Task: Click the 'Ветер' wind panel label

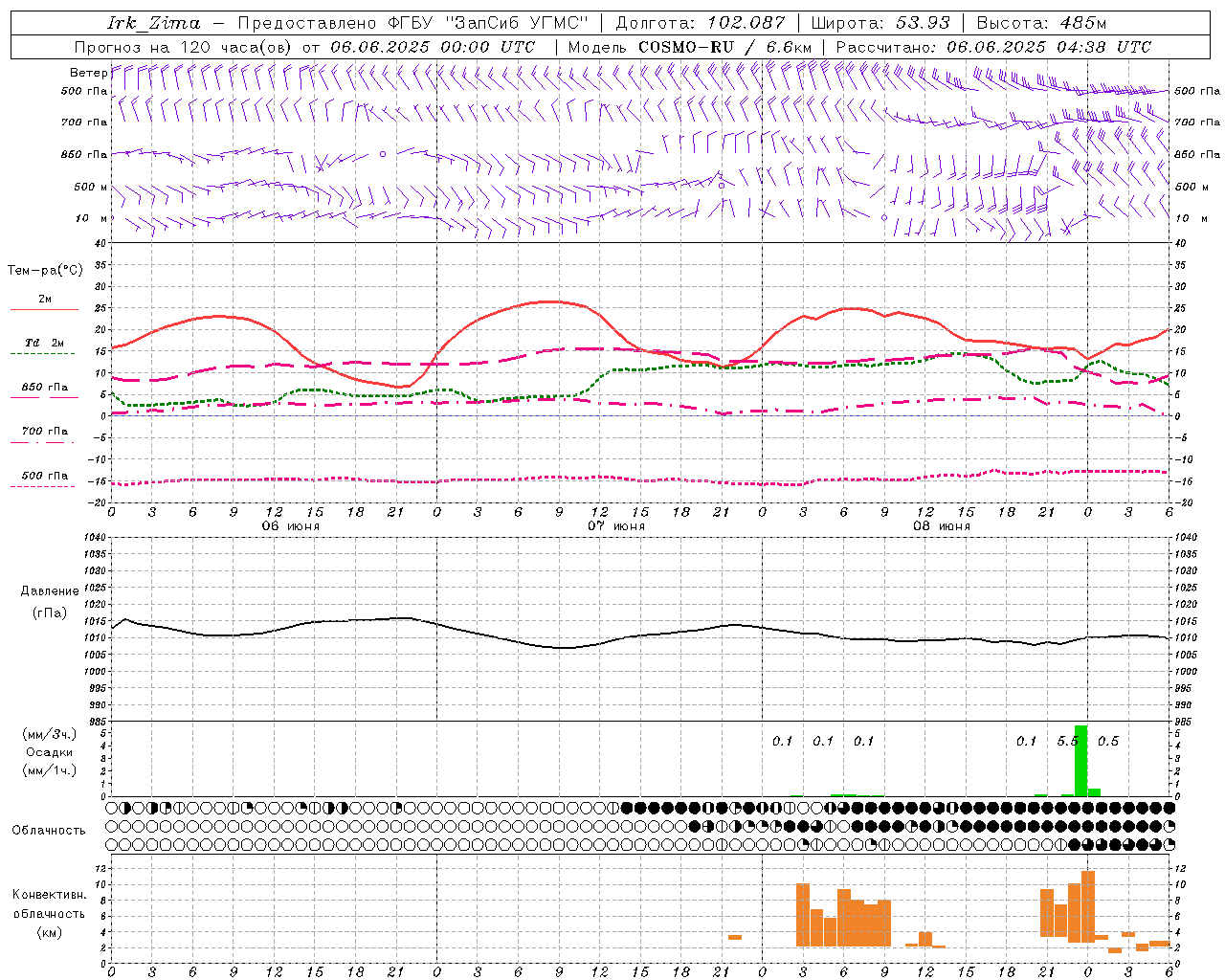Action: tap(88, 73)
